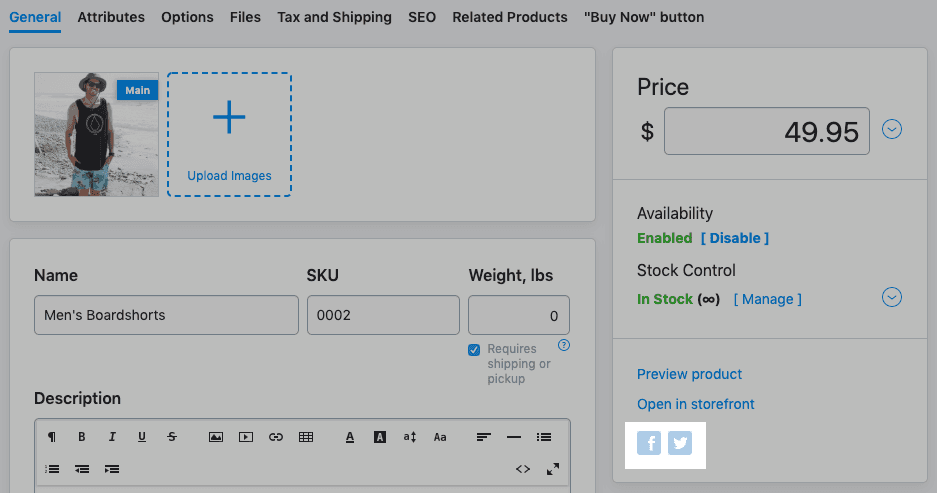The height and width of the screenshot is (493, 937).
Task: Apply italic formatting in description editor
Action: (112, 437)
